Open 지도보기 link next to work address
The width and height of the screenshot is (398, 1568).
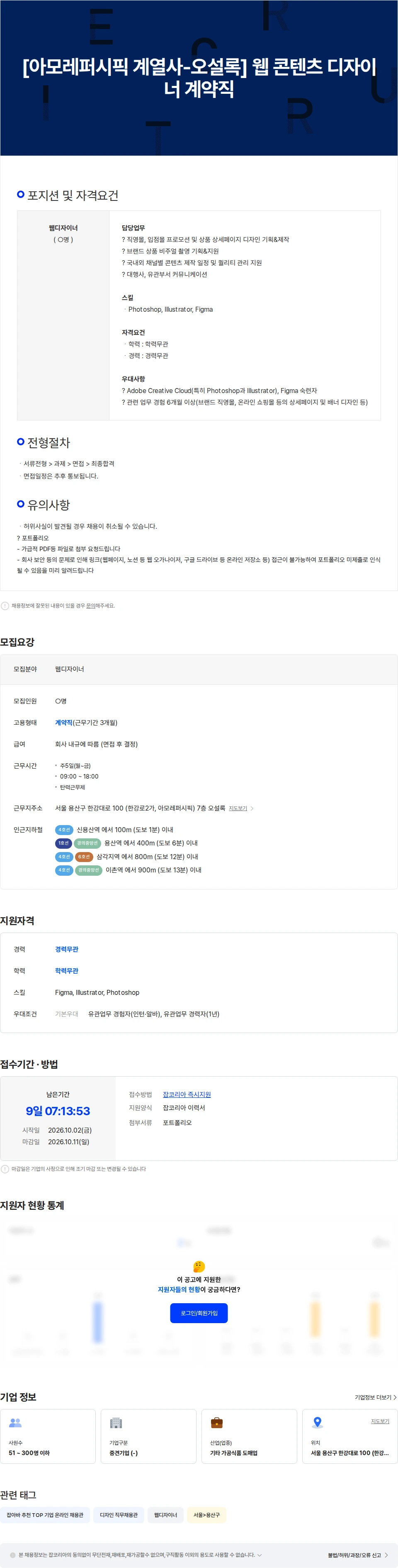tap(238, 808)
